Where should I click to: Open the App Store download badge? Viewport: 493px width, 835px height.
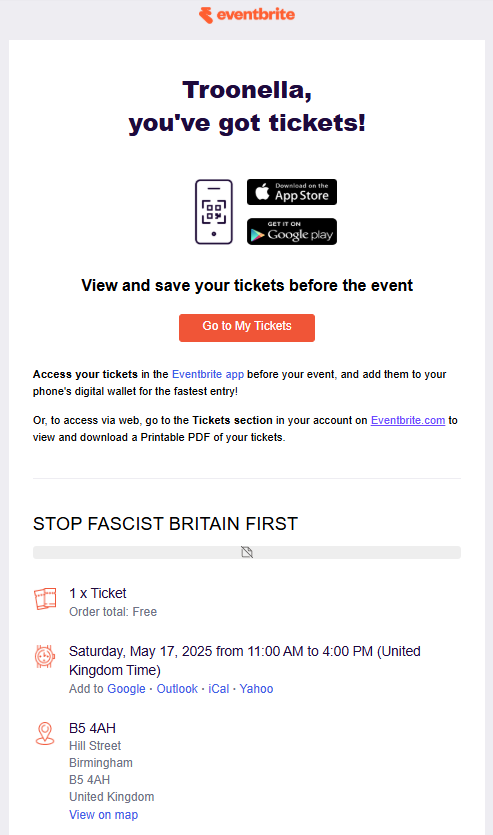point(292,192)
